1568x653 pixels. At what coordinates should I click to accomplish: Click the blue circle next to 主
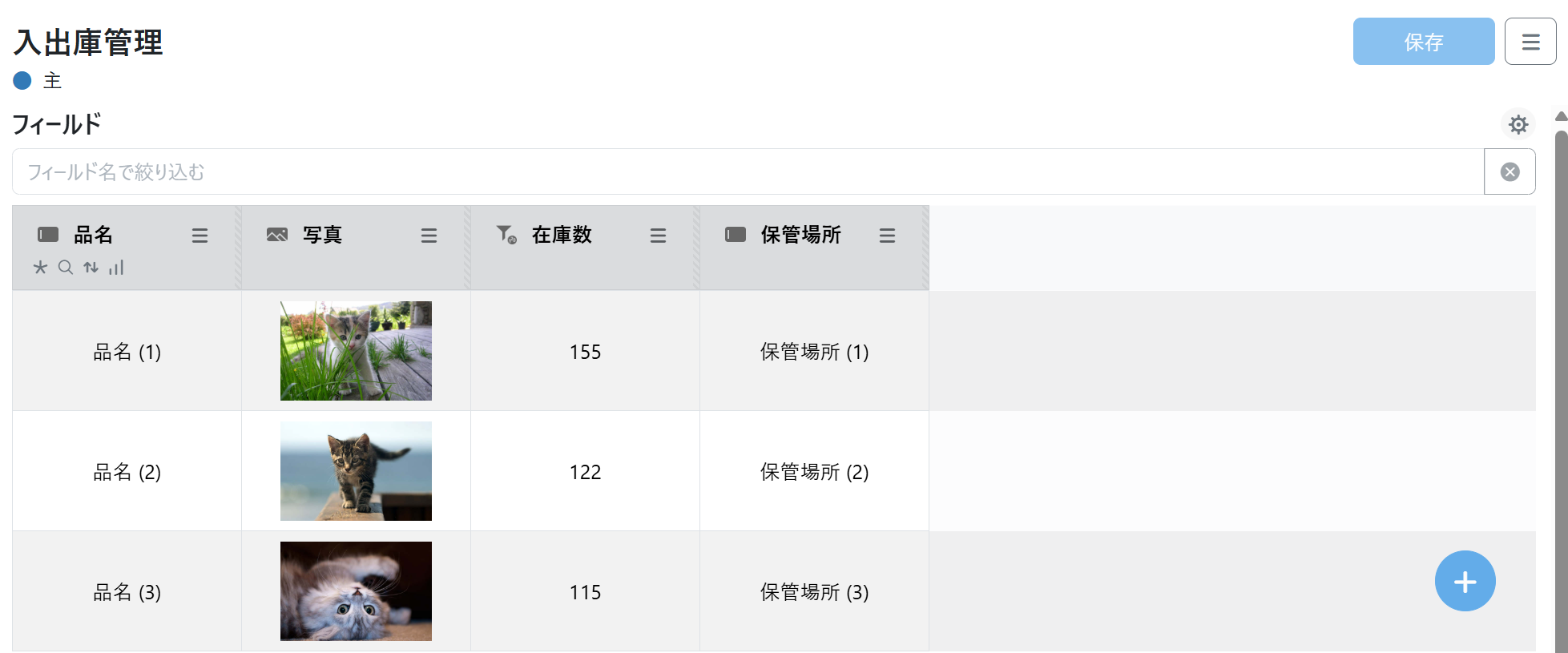(x=22, y=80)
